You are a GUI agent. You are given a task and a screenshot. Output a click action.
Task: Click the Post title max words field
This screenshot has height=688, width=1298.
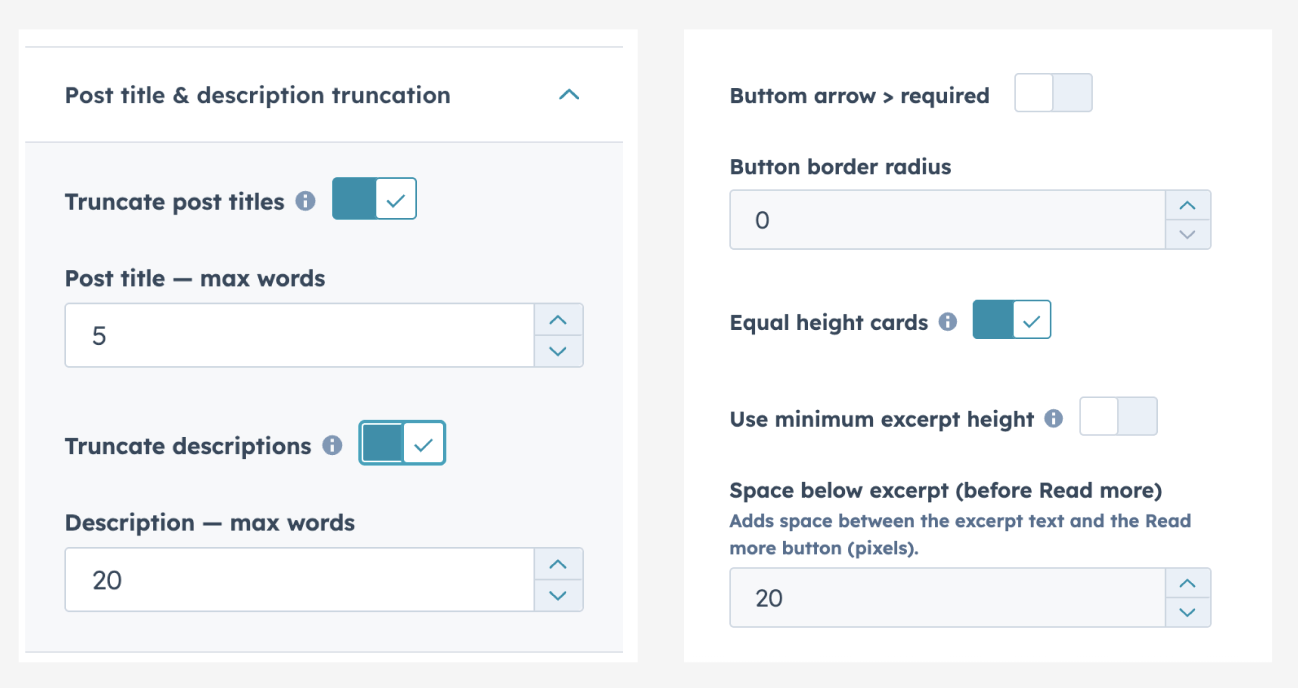(299, 336)
